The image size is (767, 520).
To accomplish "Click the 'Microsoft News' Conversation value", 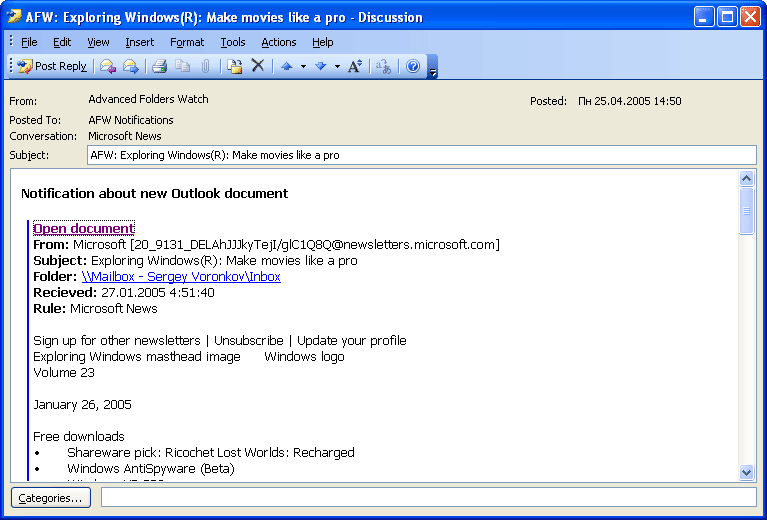I will [x=125, y=136].
